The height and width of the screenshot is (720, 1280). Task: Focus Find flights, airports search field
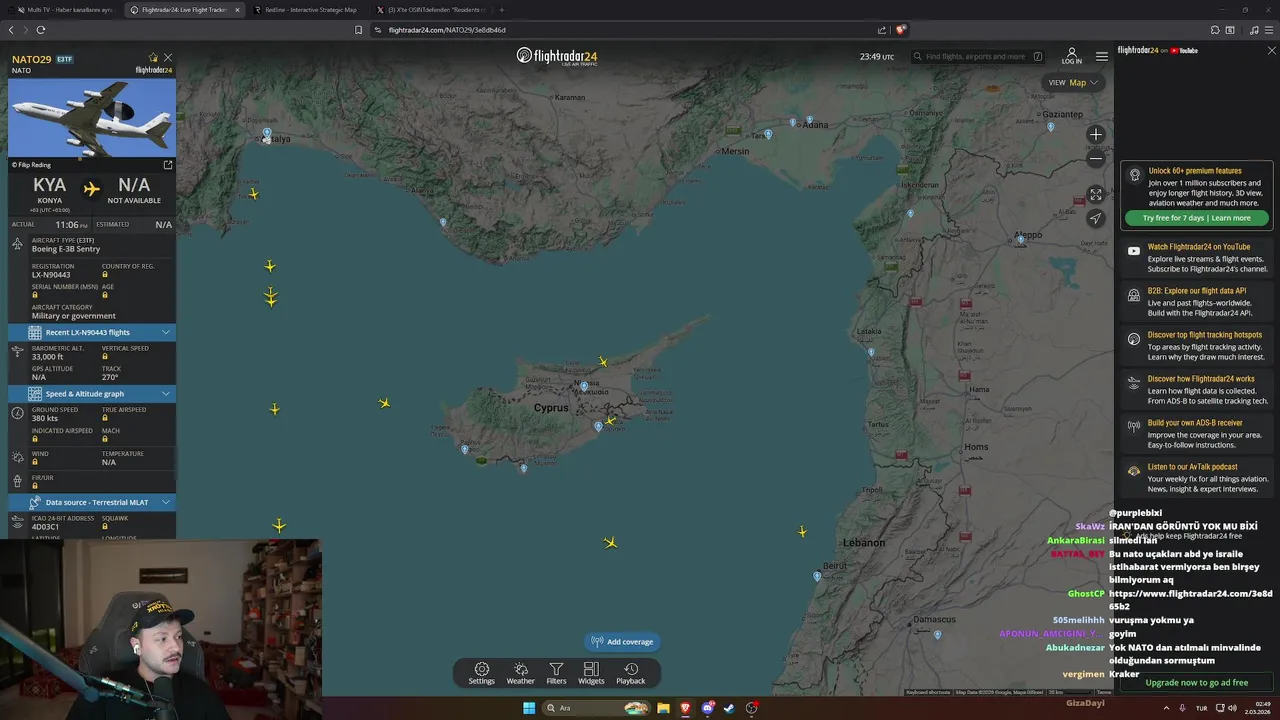coord(978,57)
